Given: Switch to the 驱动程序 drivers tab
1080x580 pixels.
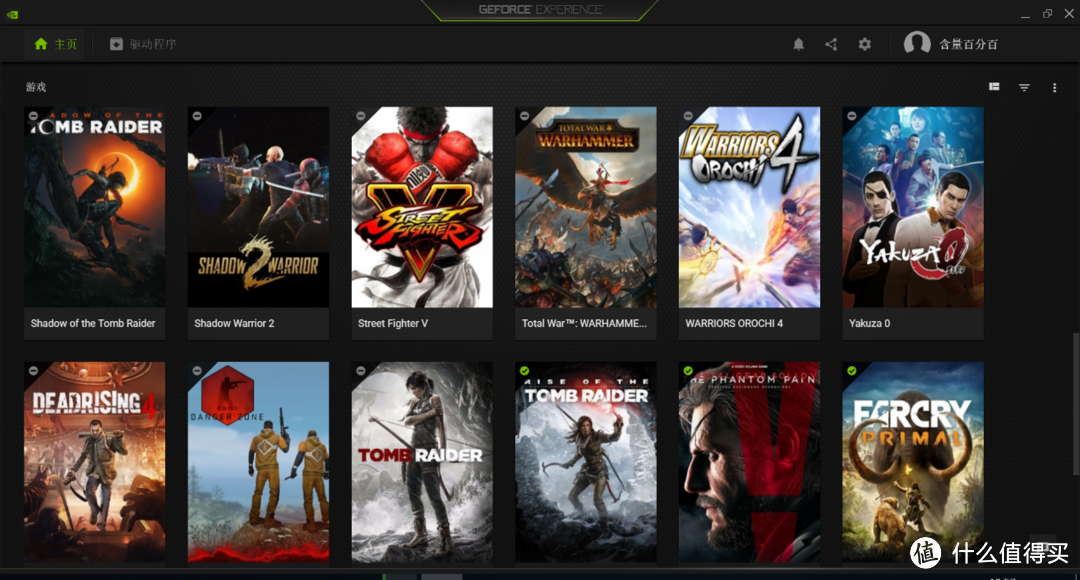Looking at the screenshot, I should click(143, 44).
